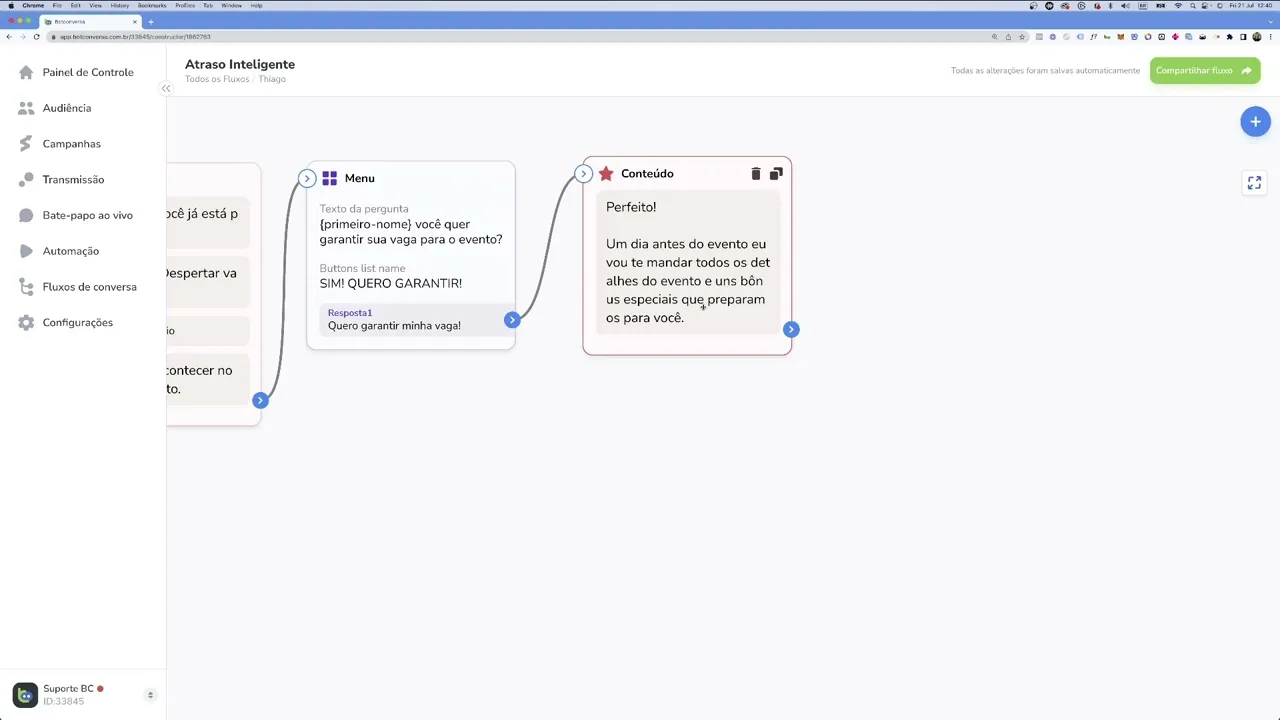The image size is (1280, 720).
Task: Click the Fluxos de conversa branch icon
Action: [26, 287]
